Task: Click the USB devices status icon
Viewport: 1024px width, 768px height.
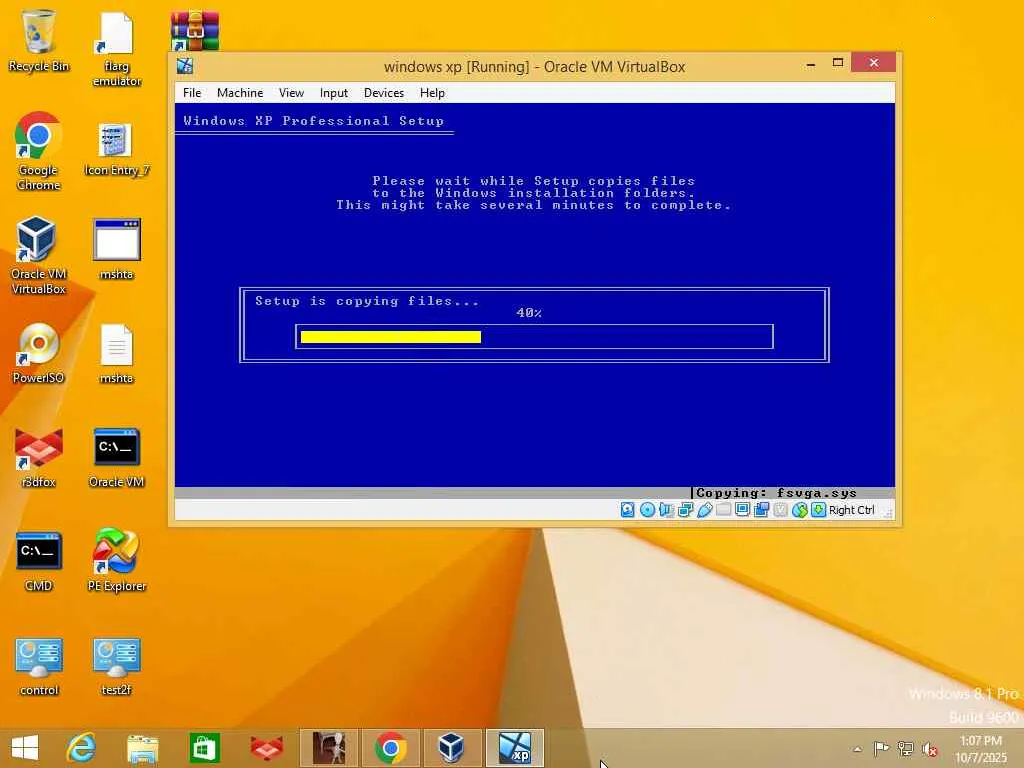Action: pos(705,510)
